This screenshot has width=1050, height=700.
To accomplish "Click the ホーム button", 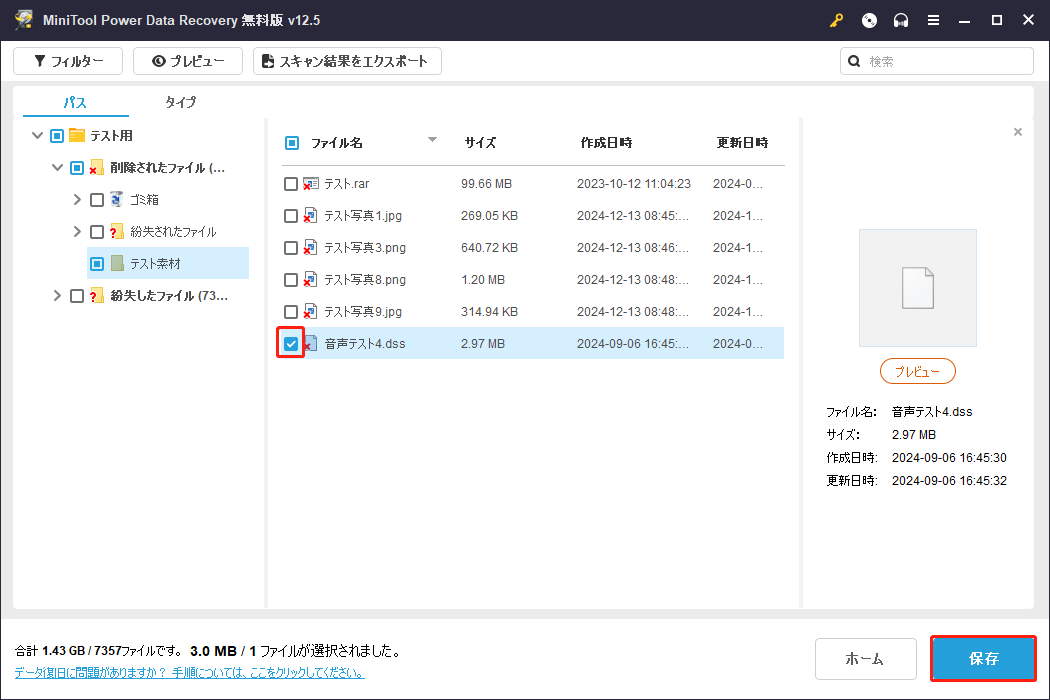I will [865, 658].
